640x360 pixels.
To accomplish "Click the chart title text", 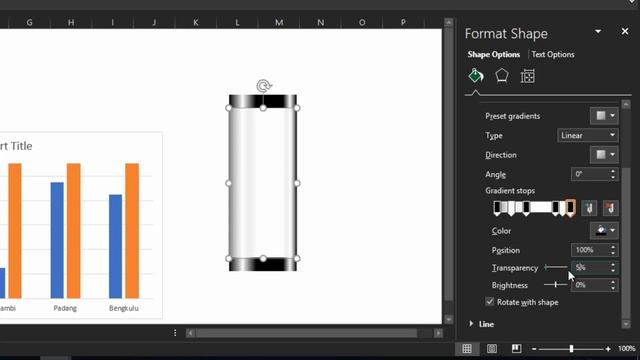I will 16,146.
